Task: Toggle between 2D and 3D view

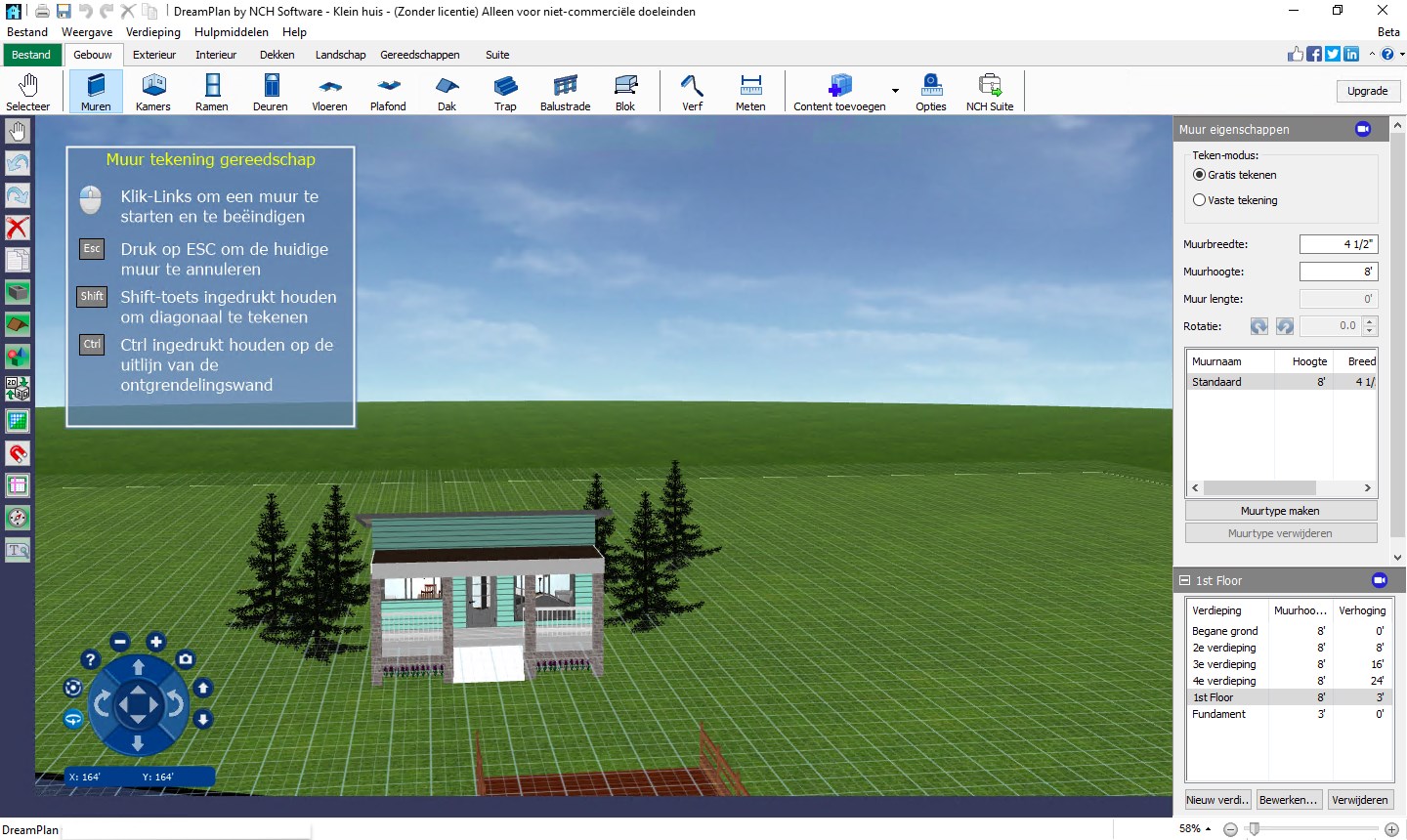Action: [17, 389]
